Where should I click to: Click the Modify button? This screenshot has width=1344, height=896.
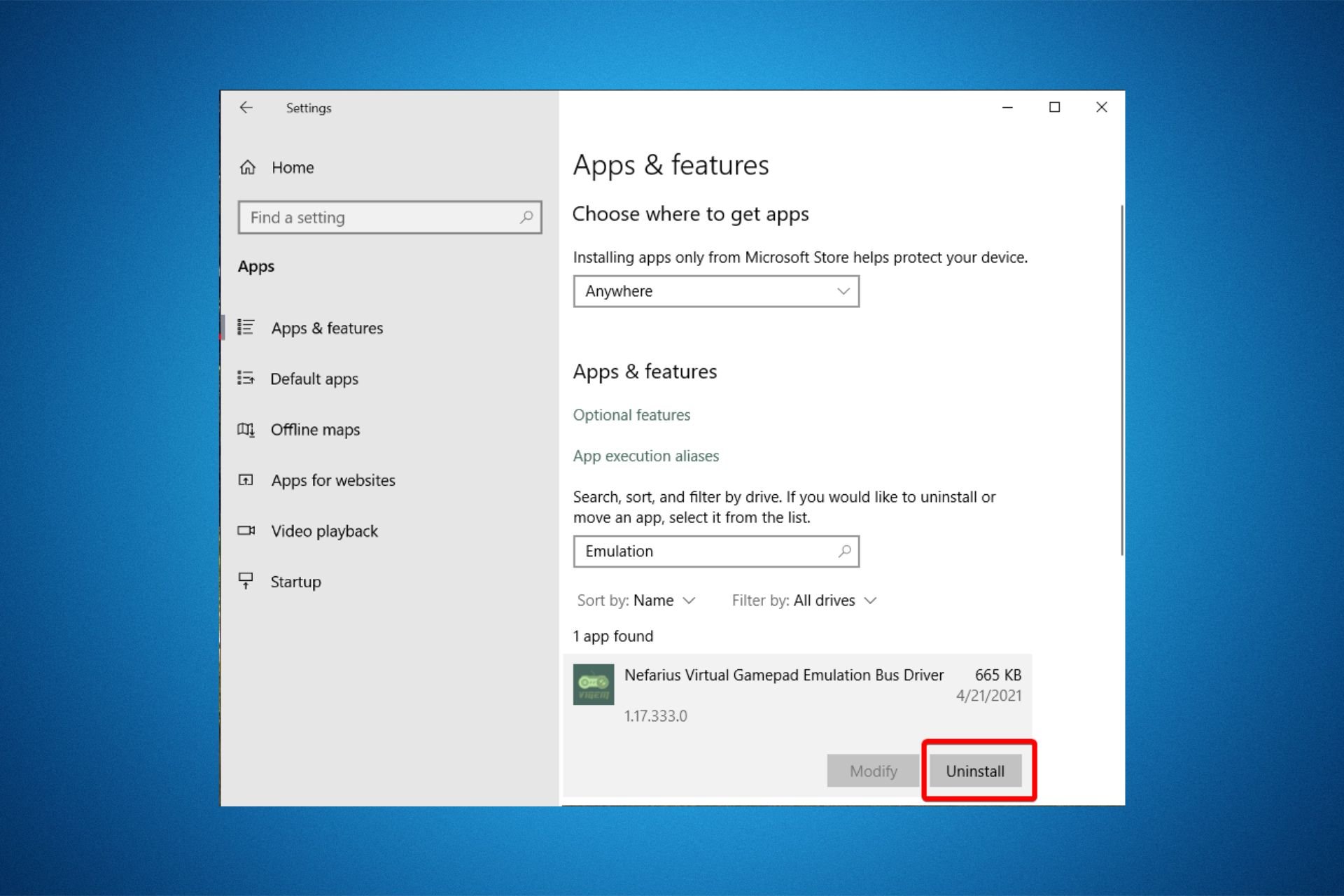pyautogui.click(x=873, y=771)
